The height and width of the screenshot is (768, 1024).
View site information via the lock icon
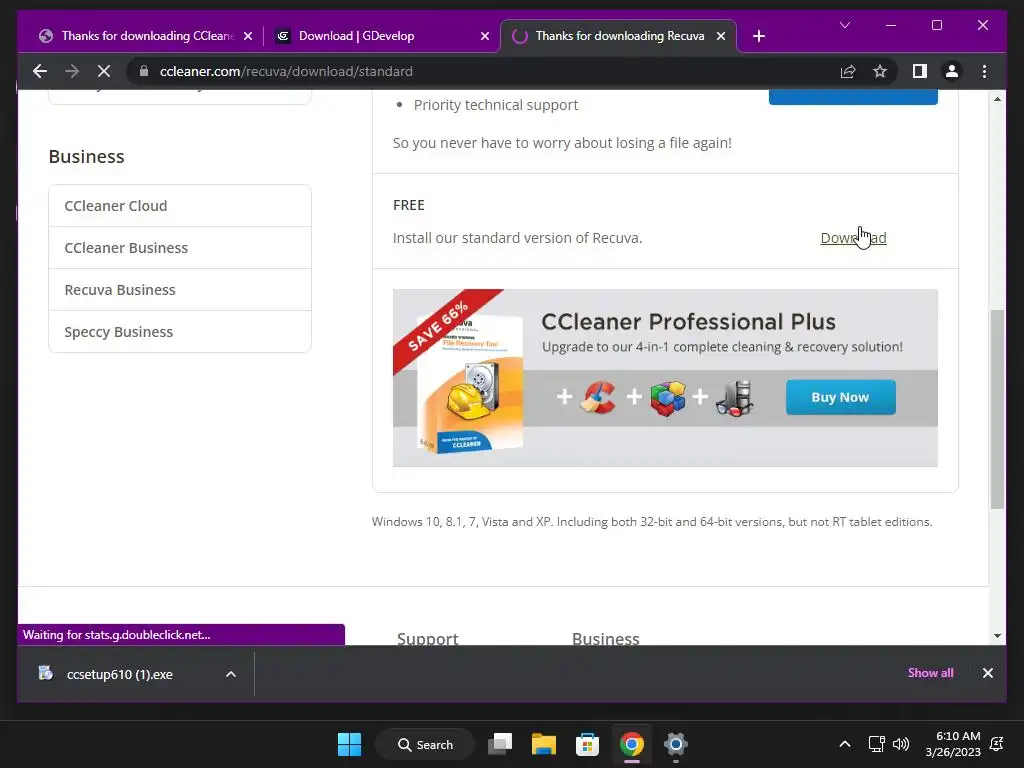pos(144,71)
